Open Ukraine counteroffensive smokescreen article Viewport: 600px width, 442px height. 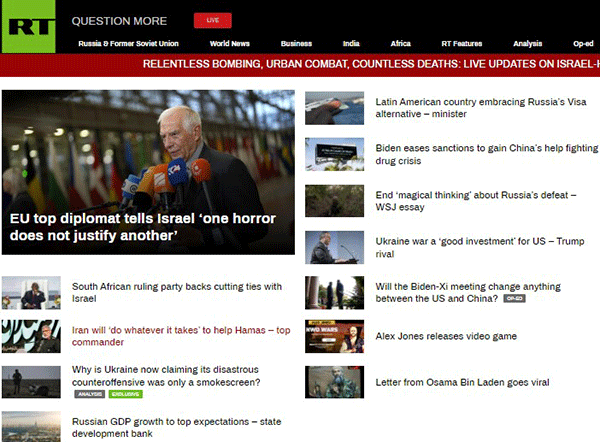(x=166, y=376)
